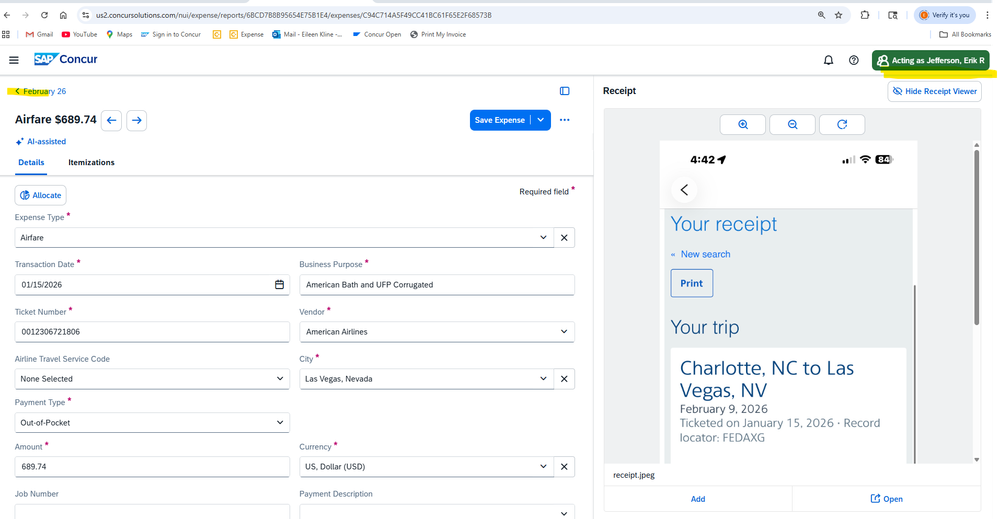Open the All Bookmarks folder

(965, 34)
